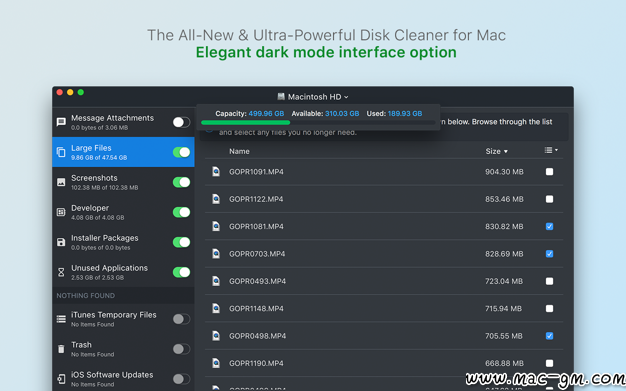Open the Screenshots category
This screenshot has height=391, width=626.
123,182
